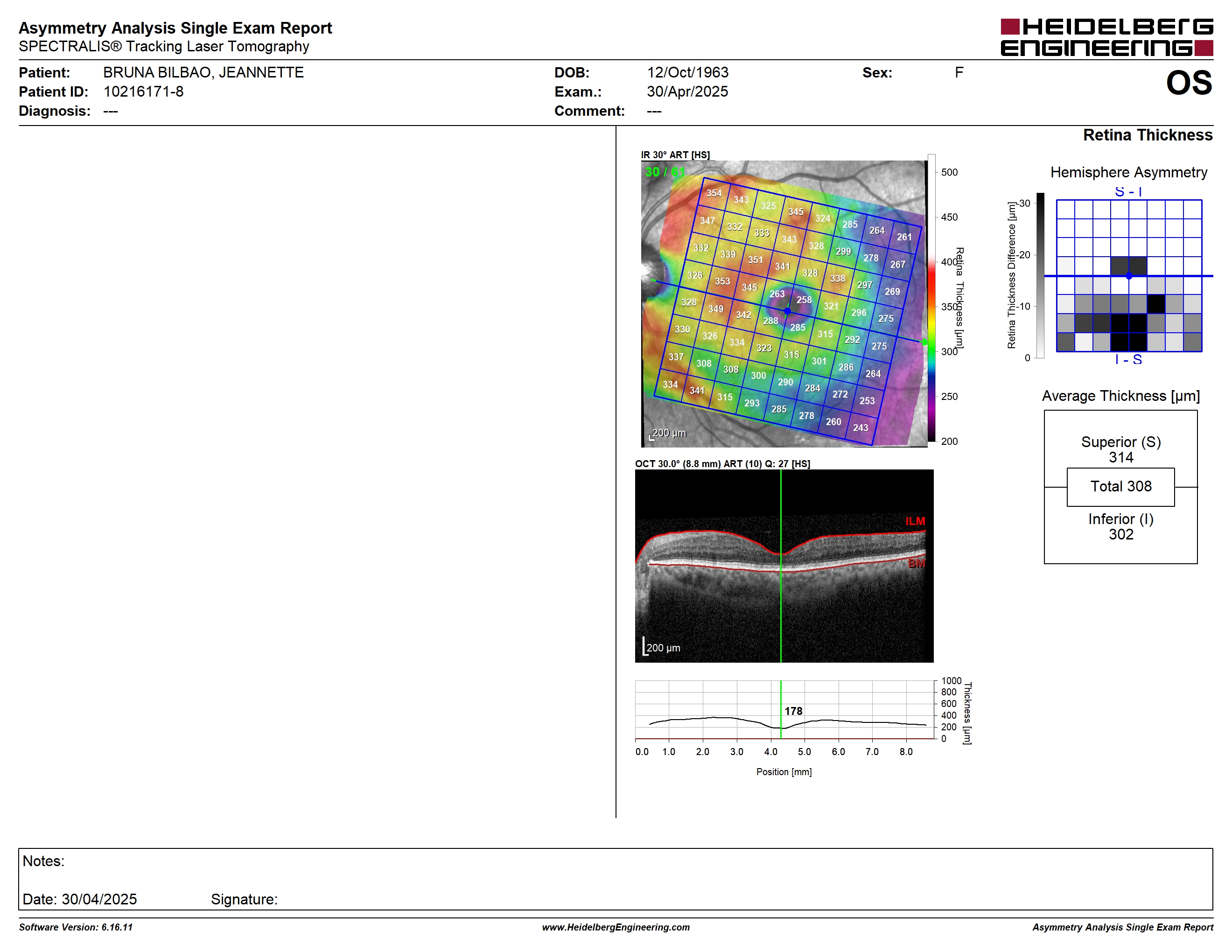Image resolution: width=1232 pixels, height=952 pixels.
Task: Open the www.HeidelbergEngineering.com link
Action: [616, 927]
